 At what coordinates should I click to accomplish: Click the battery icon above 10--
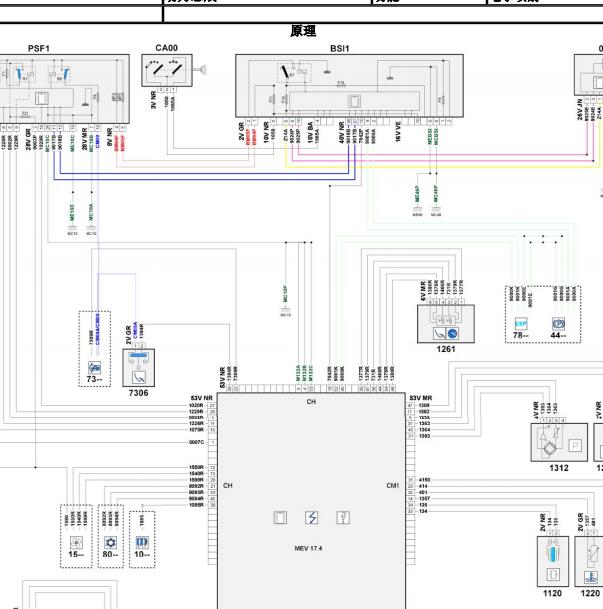pos(142,542)
